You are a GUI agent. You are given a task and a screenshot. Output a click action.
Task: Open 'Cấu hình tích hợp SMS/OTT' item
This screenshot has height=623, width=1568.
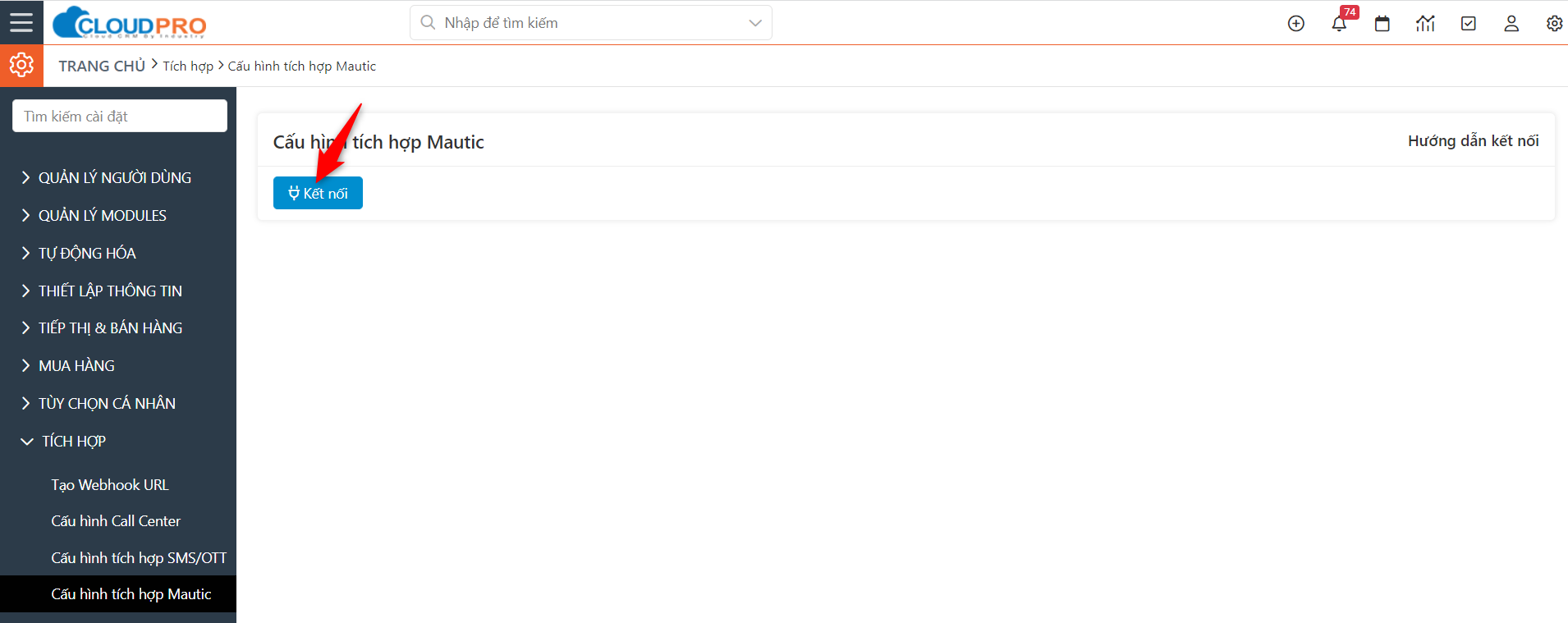coord(139,558)
